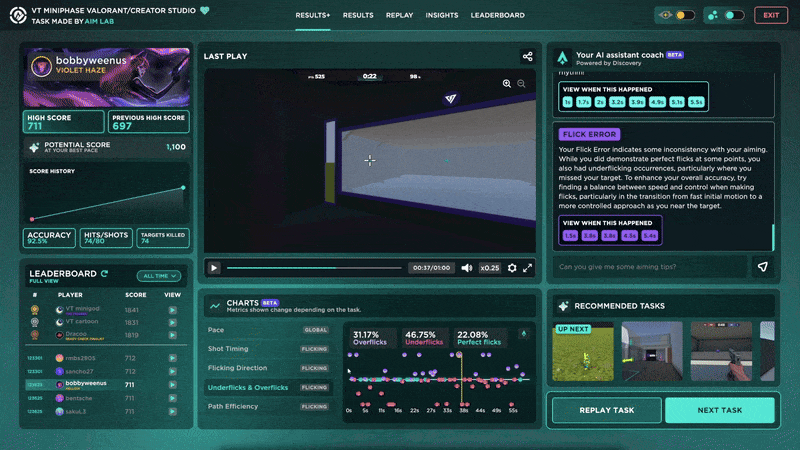Mute the replay volume
This screenshot has width=800, height=450.
click(466, 268)
